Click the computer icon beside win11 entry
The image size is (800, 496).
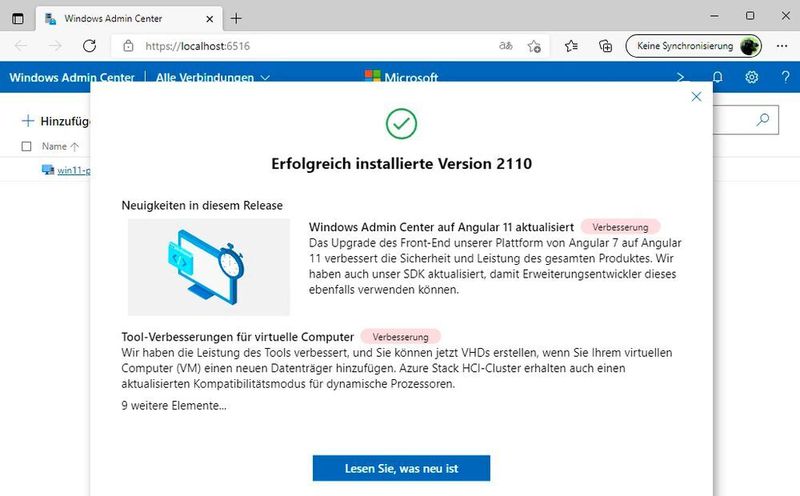48,170
